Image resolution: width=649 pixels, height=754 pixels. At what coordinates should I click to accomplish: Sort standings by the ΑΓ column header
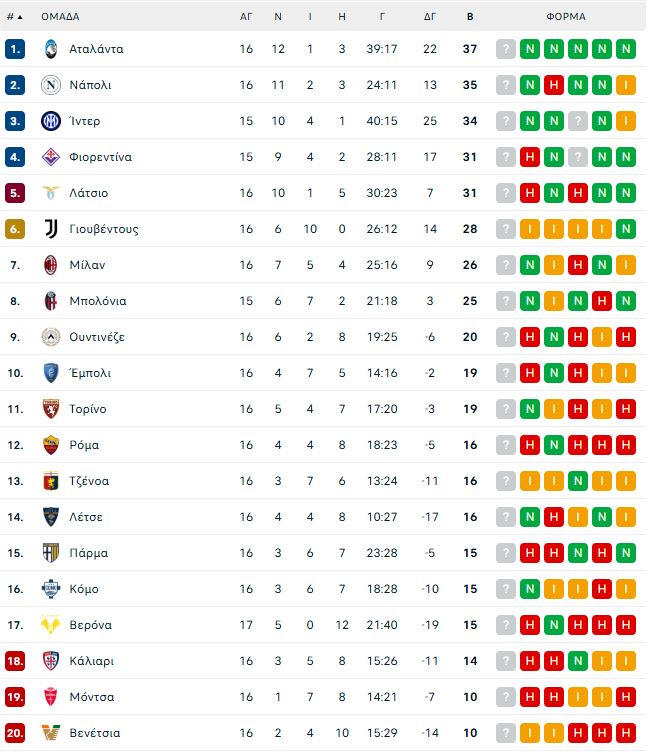coord(246,17)
